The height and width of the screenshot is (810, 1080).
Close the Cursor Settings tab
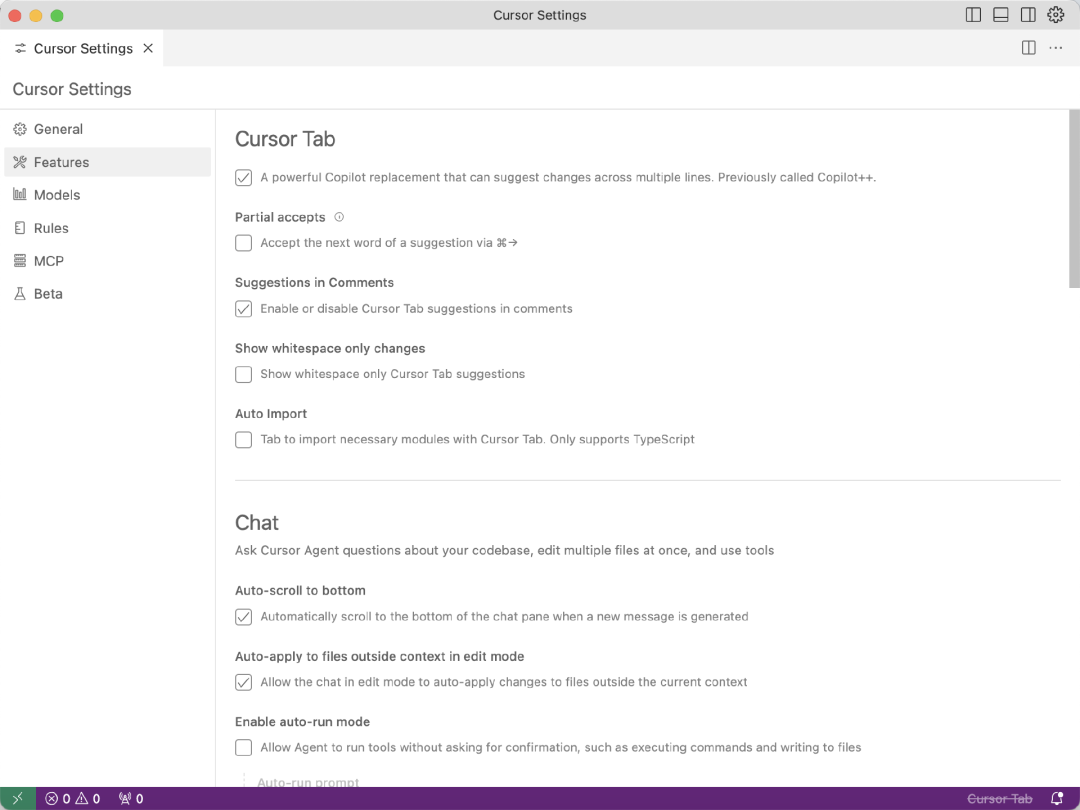point(148,48)
